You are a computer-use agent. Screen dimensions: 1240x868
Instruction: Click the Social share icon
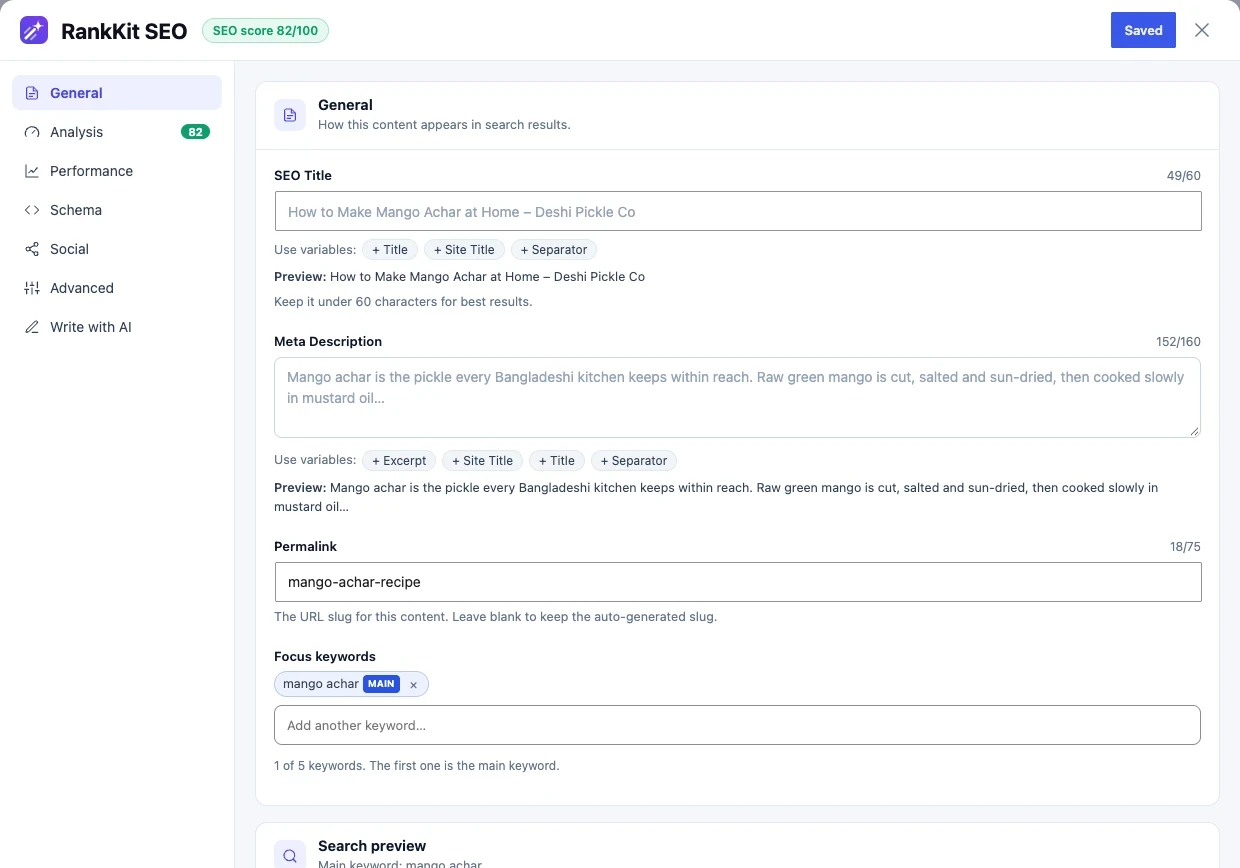tap(32, 249)
